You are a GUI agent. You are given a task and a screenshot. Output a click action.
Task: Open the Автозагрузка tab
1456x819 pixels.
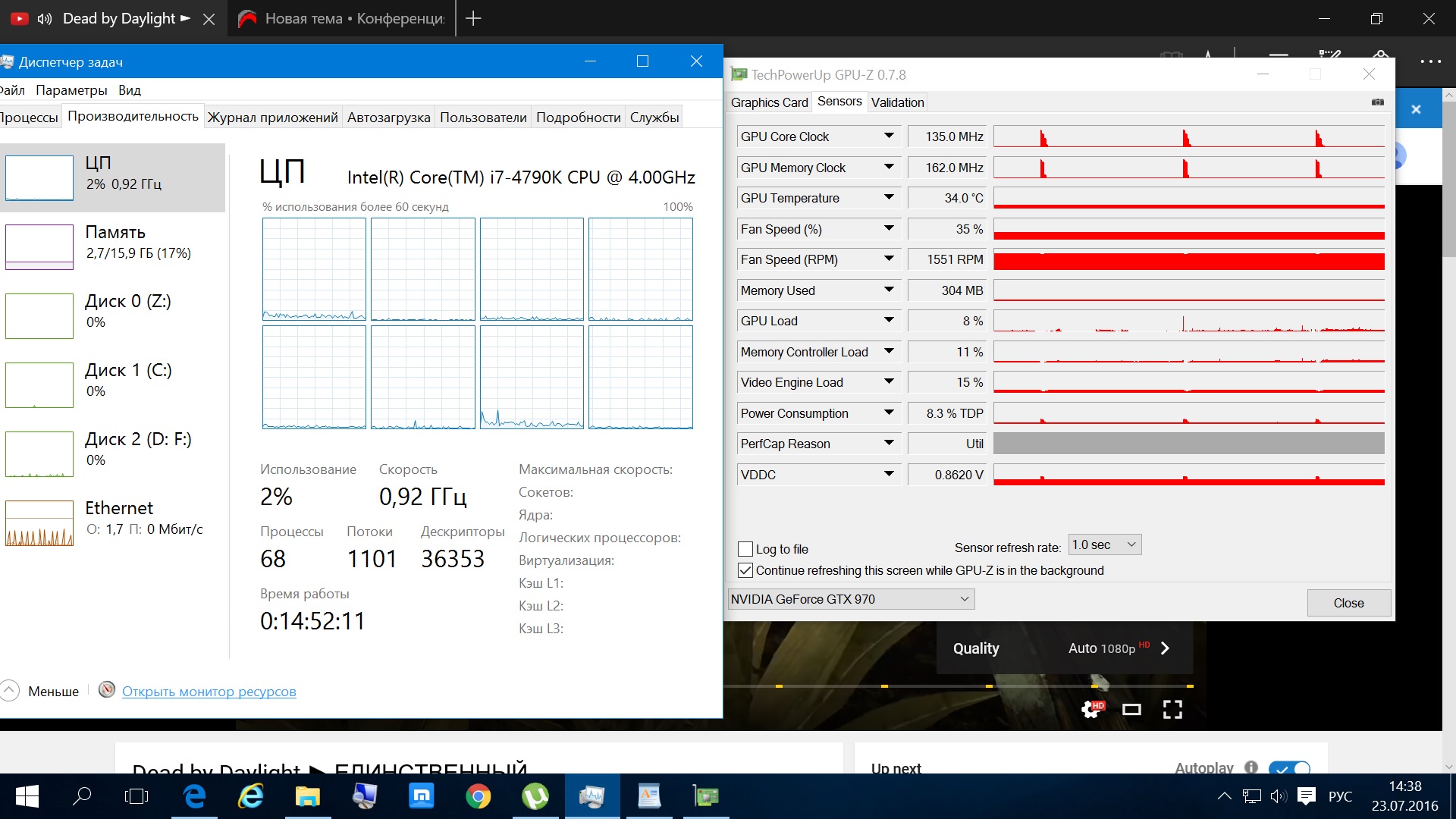pyautogui.click(x=388, y=117)
